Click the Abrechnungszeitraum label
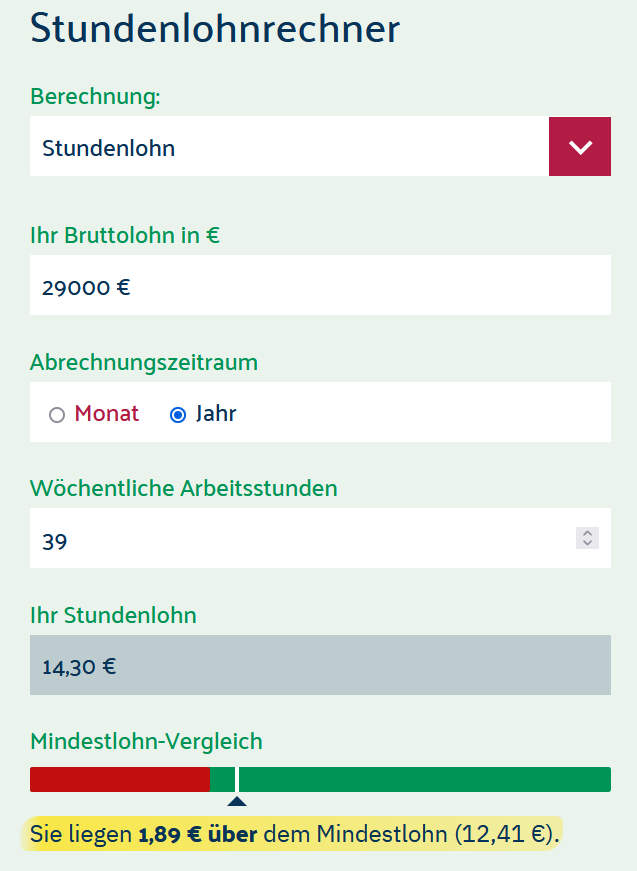The width and height of the screenshot is (637, 871). click(x=144, y=363)
